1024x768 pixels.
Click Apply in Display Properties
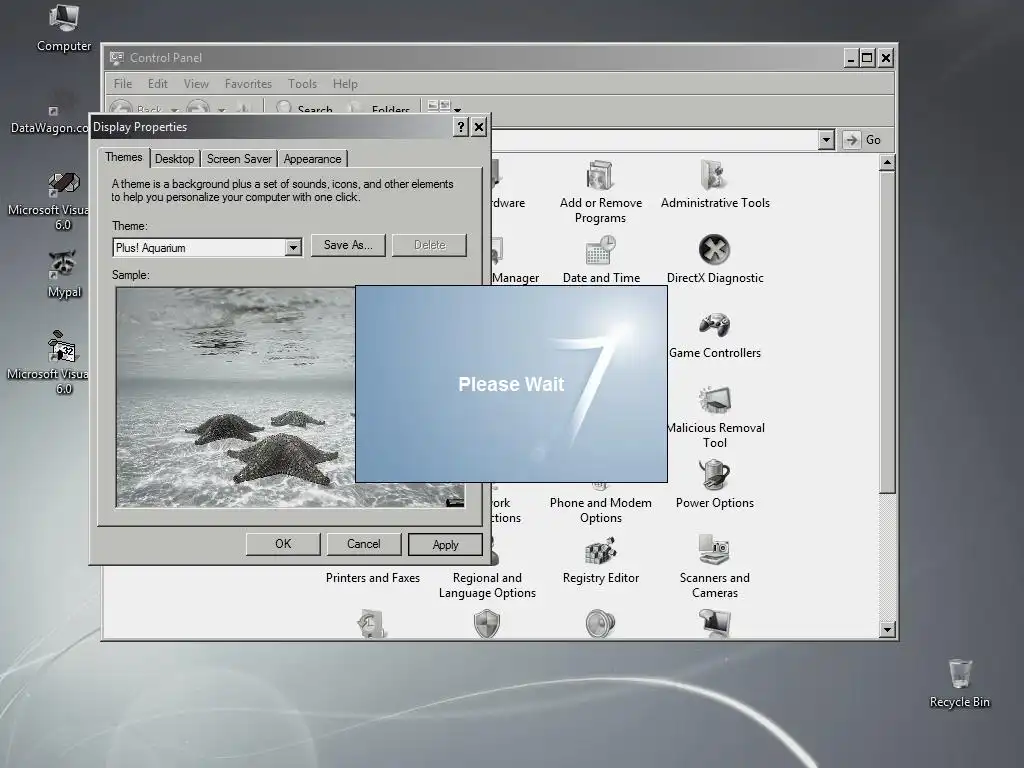[x=445, y=545]
